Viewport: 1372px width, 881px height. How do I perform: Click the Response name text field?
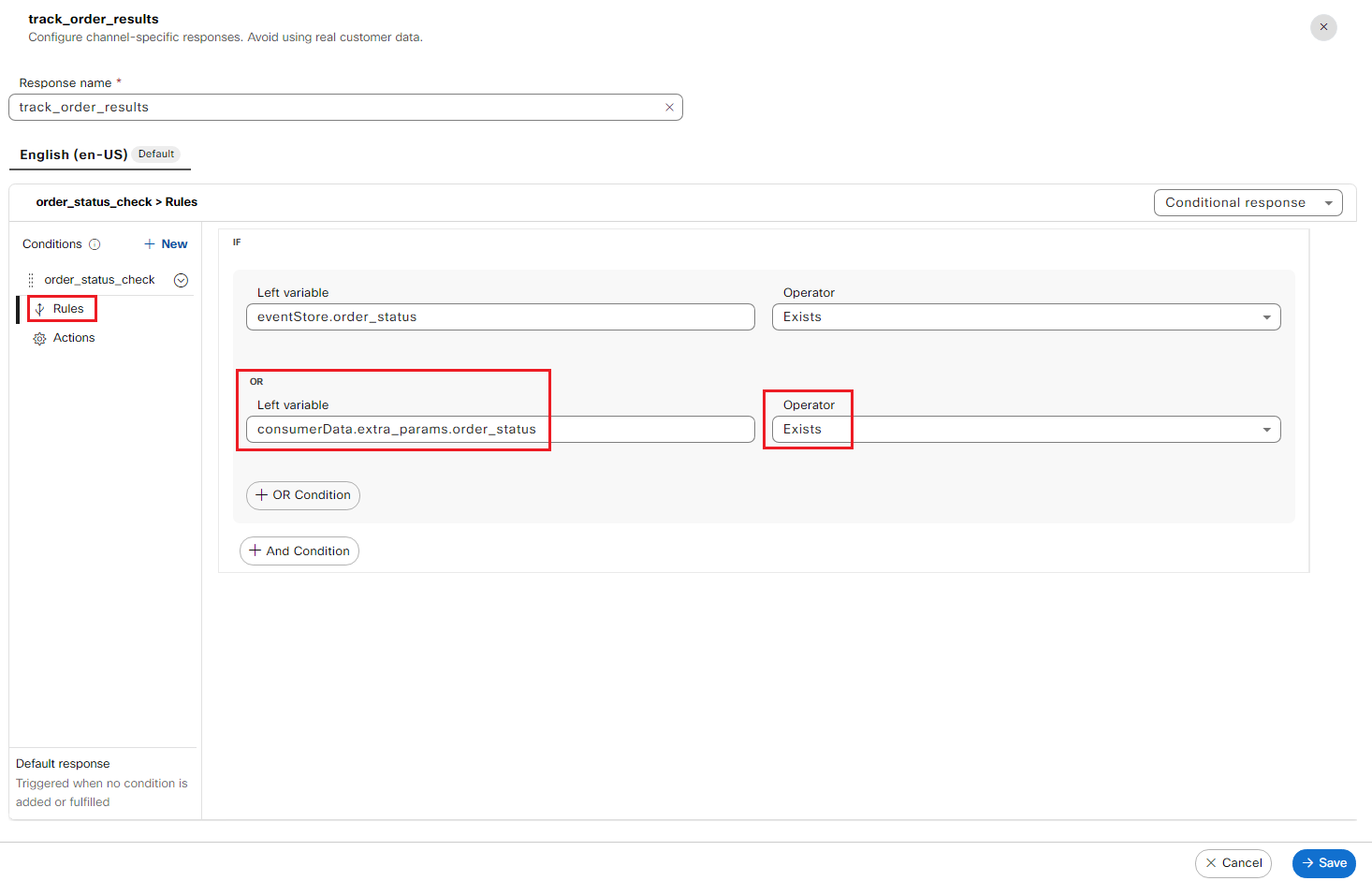(x=337, y=108)
